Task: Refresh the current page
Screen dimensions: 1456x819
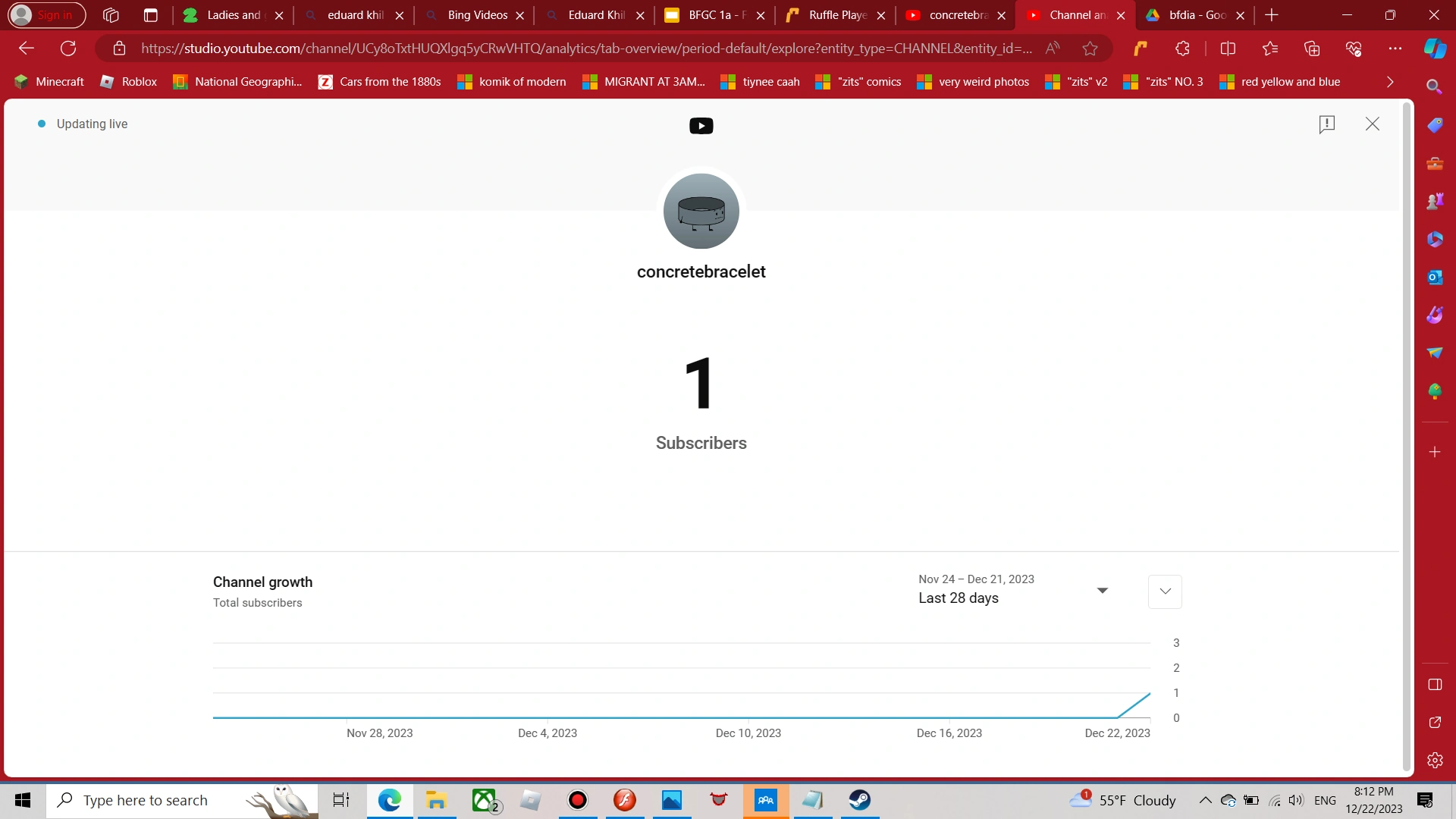Action: pos(68,49)
